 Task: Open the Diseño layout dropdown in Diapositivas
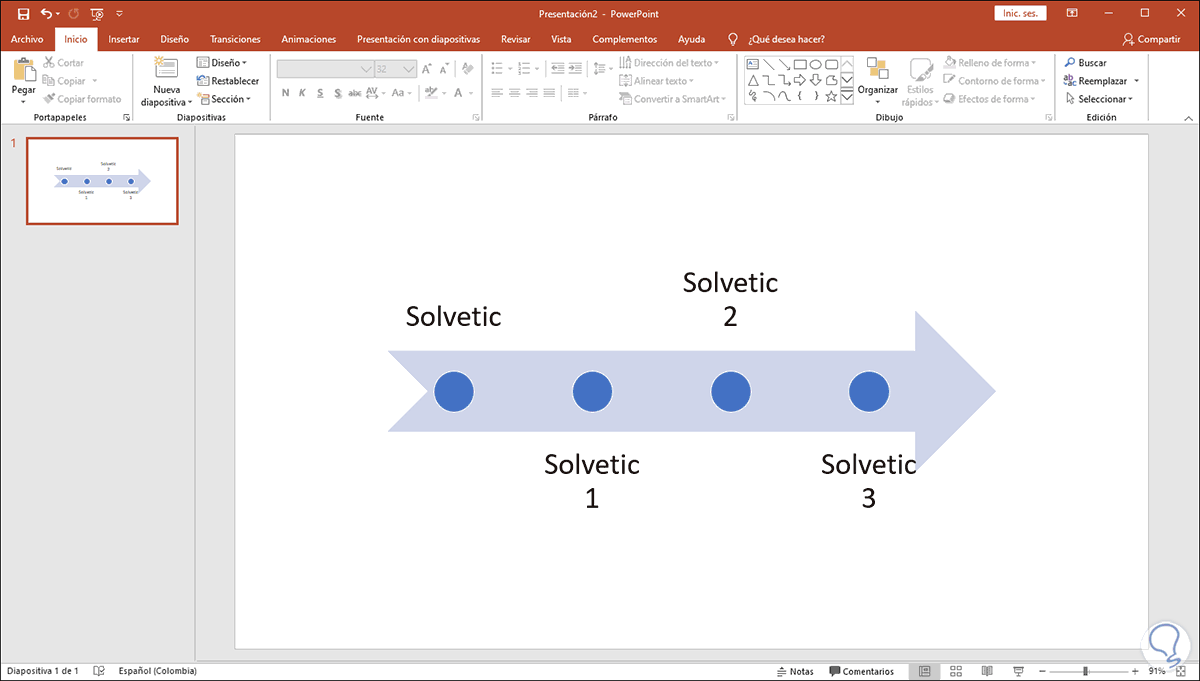222,63
